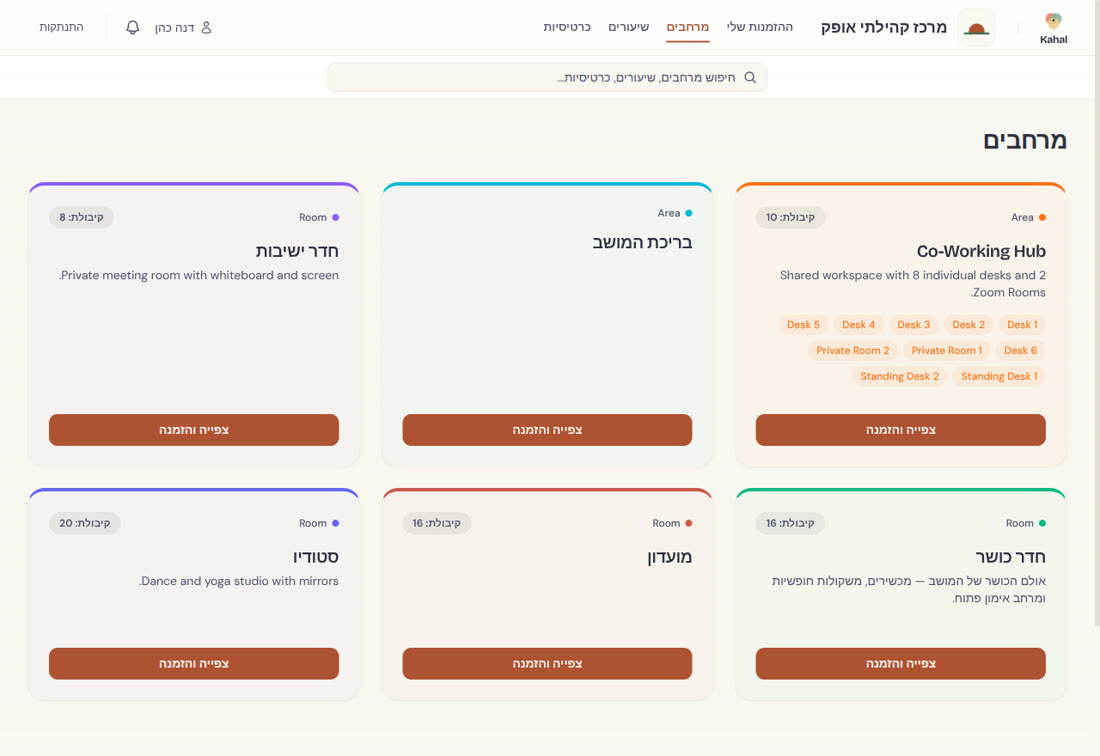Click the קיבולת: 8 capacity badge
The image size is (1100, 756).
coord(81,217)
